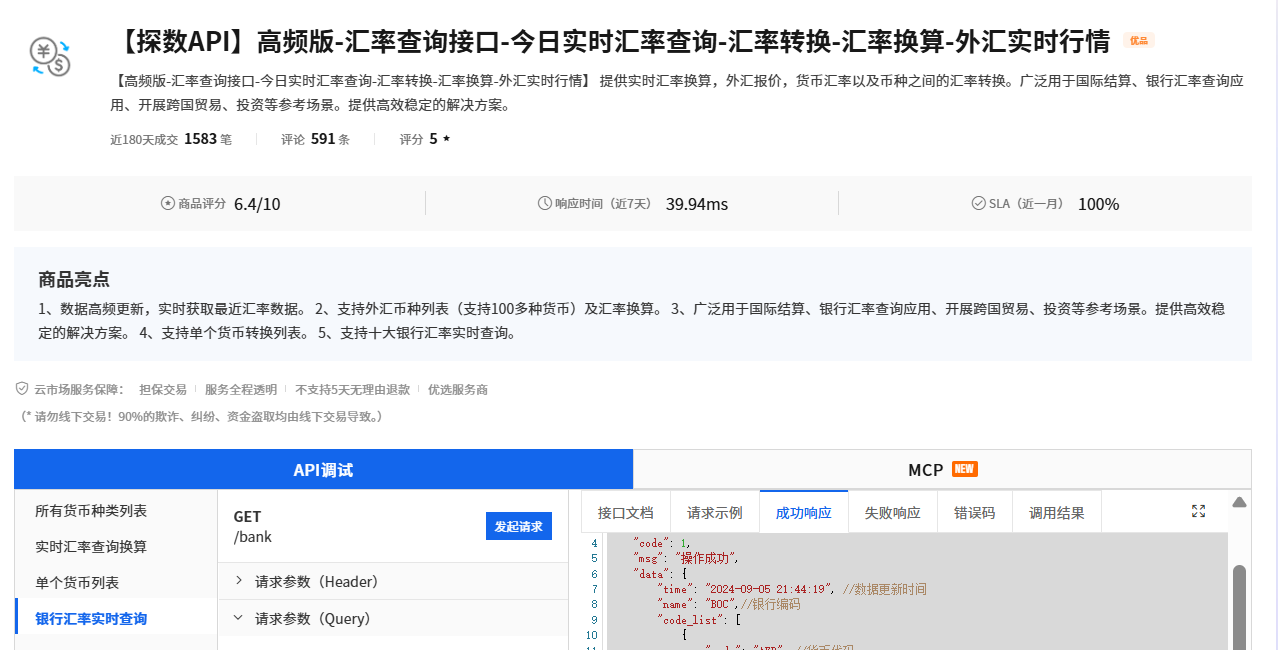The image size is (1278, 650).
Task: Click the 担保交易 guarantee link
Action: [x=163, y=389]
